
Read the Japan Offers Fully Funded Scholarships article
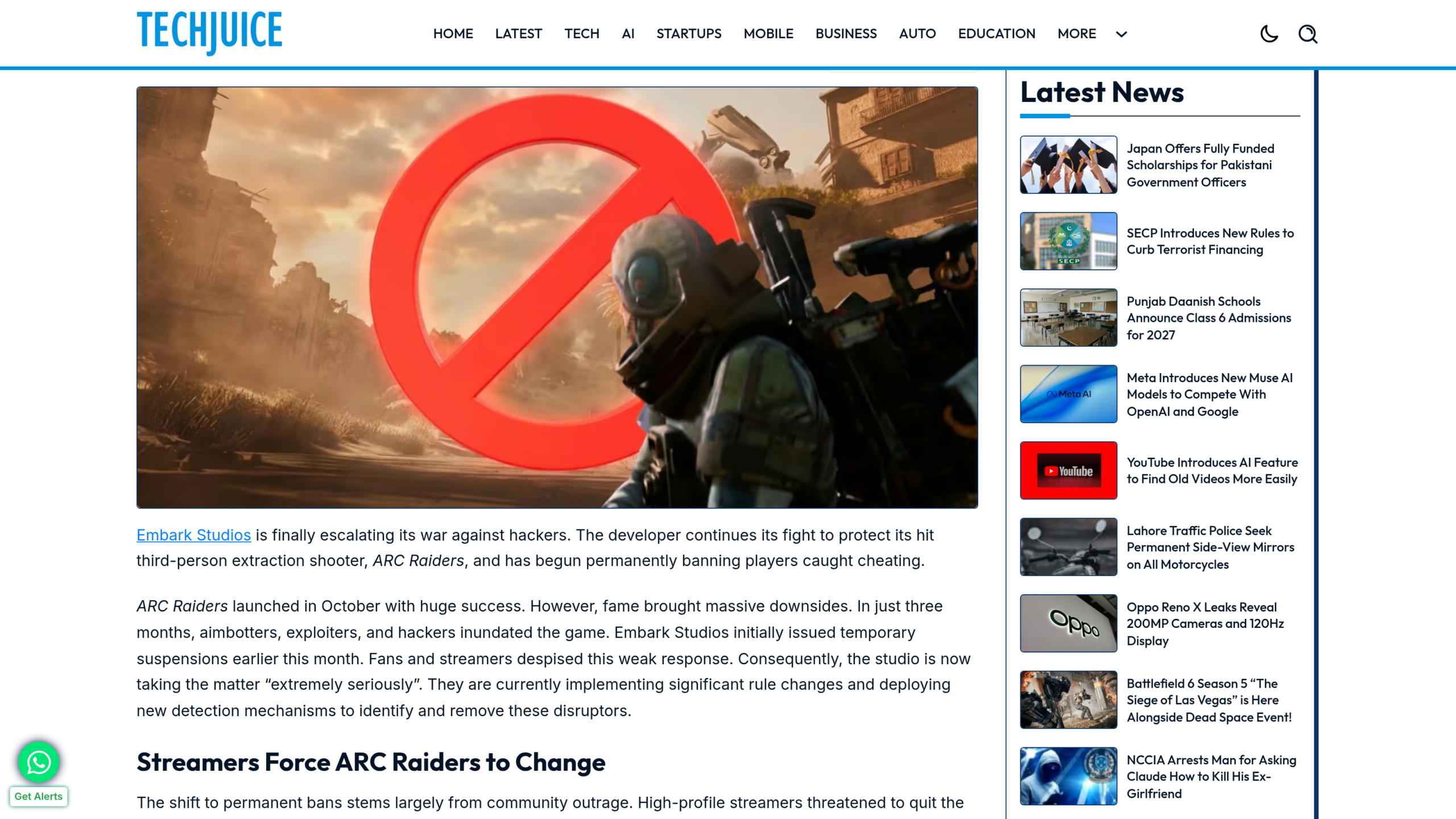point(1201,165)
